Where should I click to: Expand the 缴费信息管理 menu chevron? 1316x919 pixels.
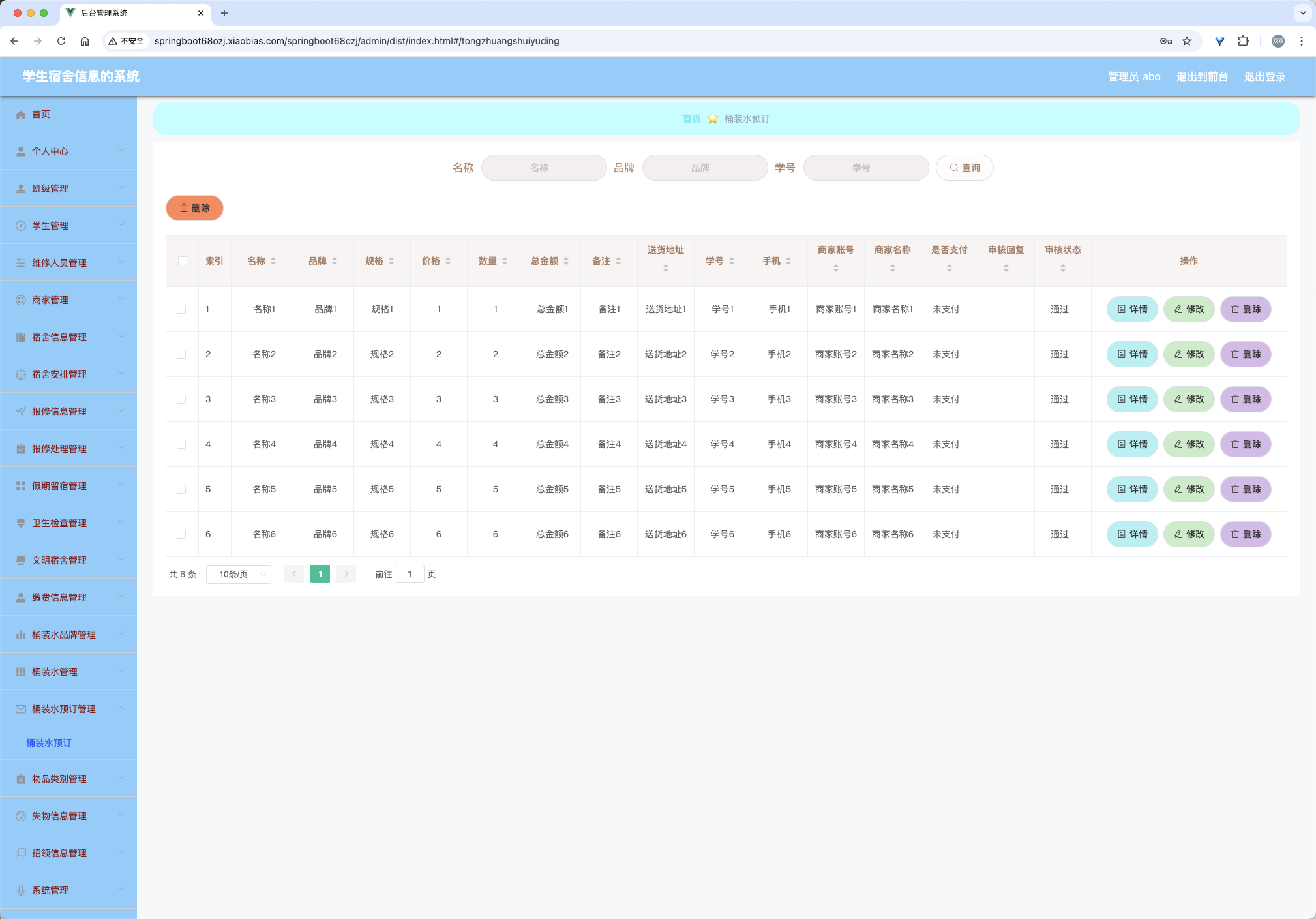(121, 597)
